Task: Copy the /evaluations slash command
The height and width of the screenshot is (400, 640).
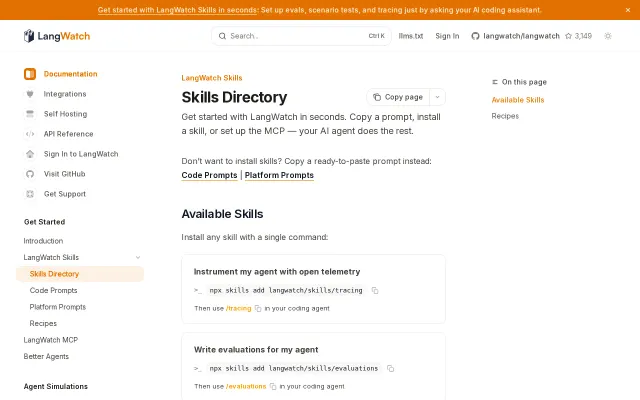Action: 273,387
